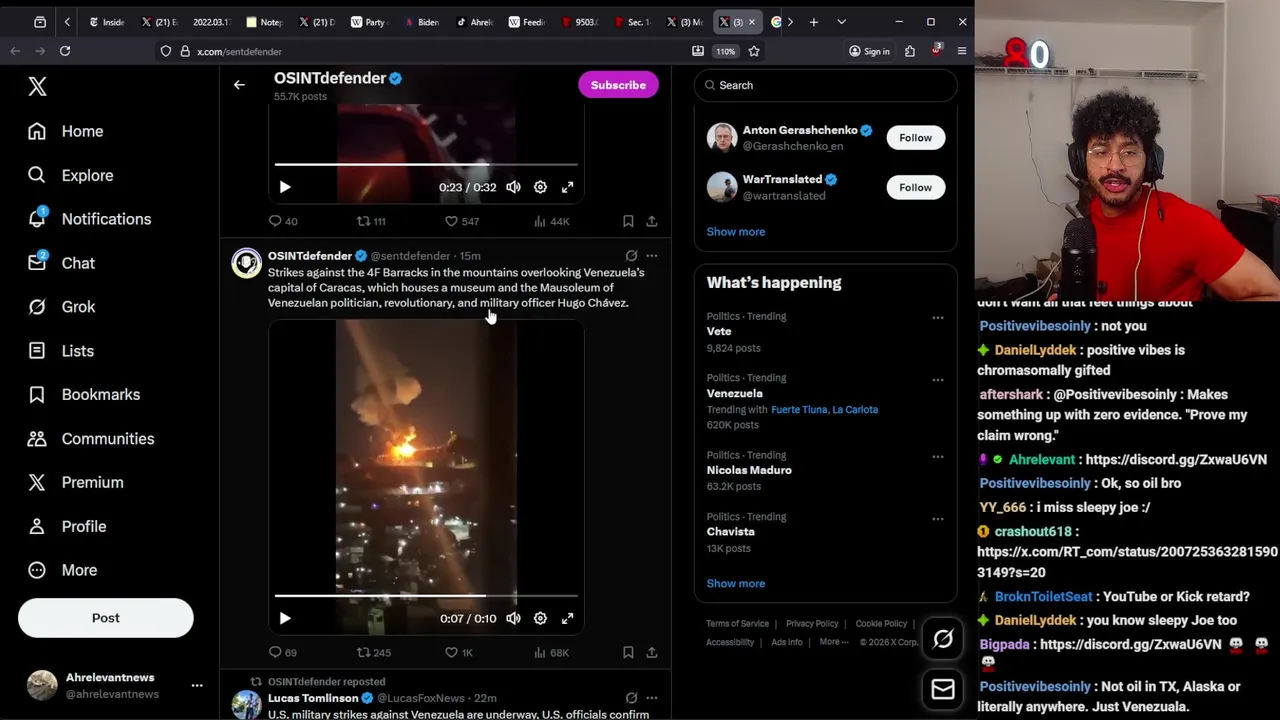Screen dimensions: 1280x720
Task: Open Communities in sidebar
Action: 90,439
